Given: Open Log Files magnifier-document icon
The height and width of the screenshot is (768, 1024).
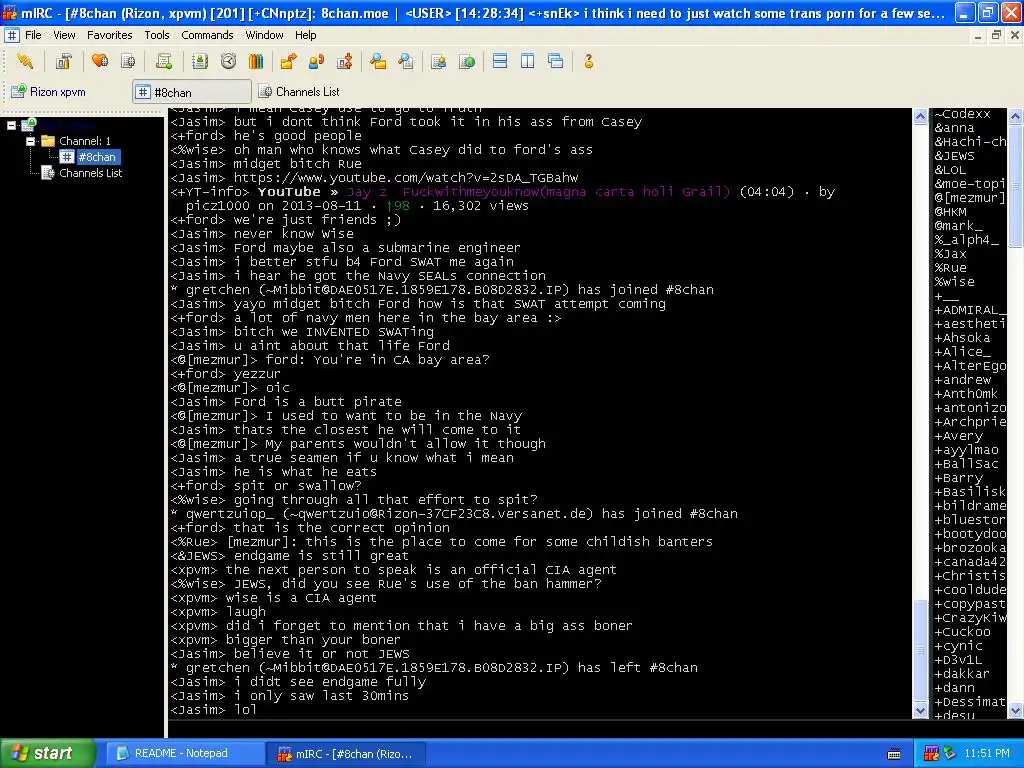Looking at the screenshot, I should (x=406, y=61).
